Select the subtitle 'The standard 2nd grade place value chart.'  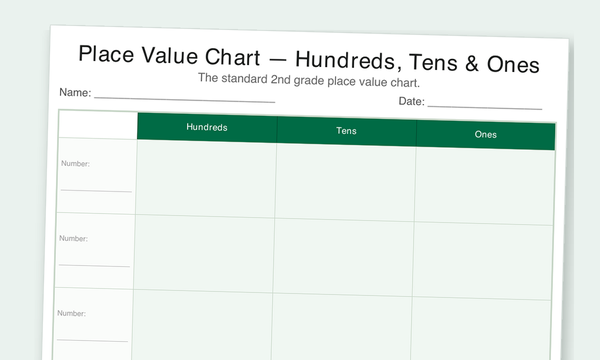click(309, 80)
